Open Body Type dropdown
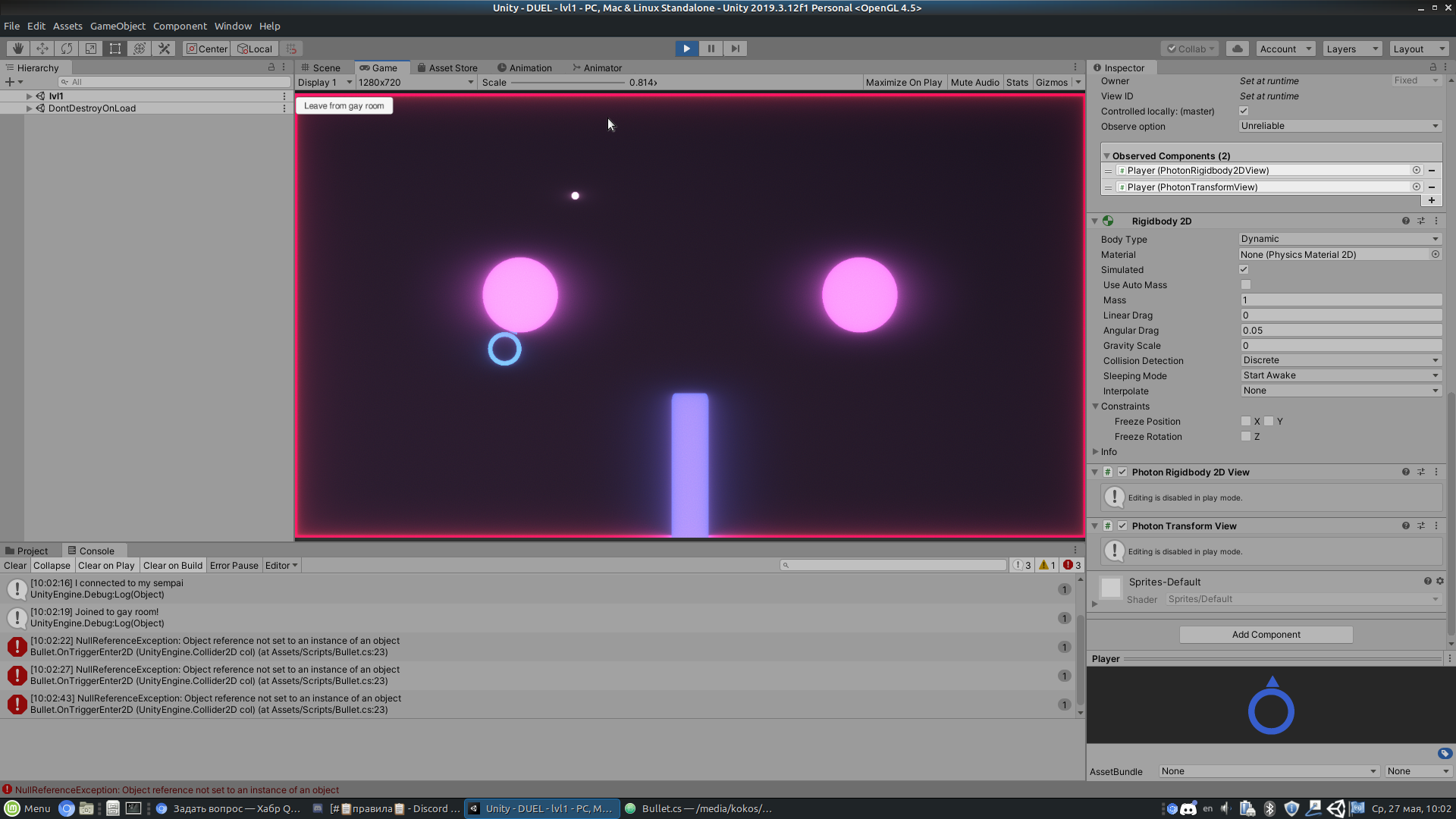This screenshot has width=1456, height=819. tap(1340, 239)
